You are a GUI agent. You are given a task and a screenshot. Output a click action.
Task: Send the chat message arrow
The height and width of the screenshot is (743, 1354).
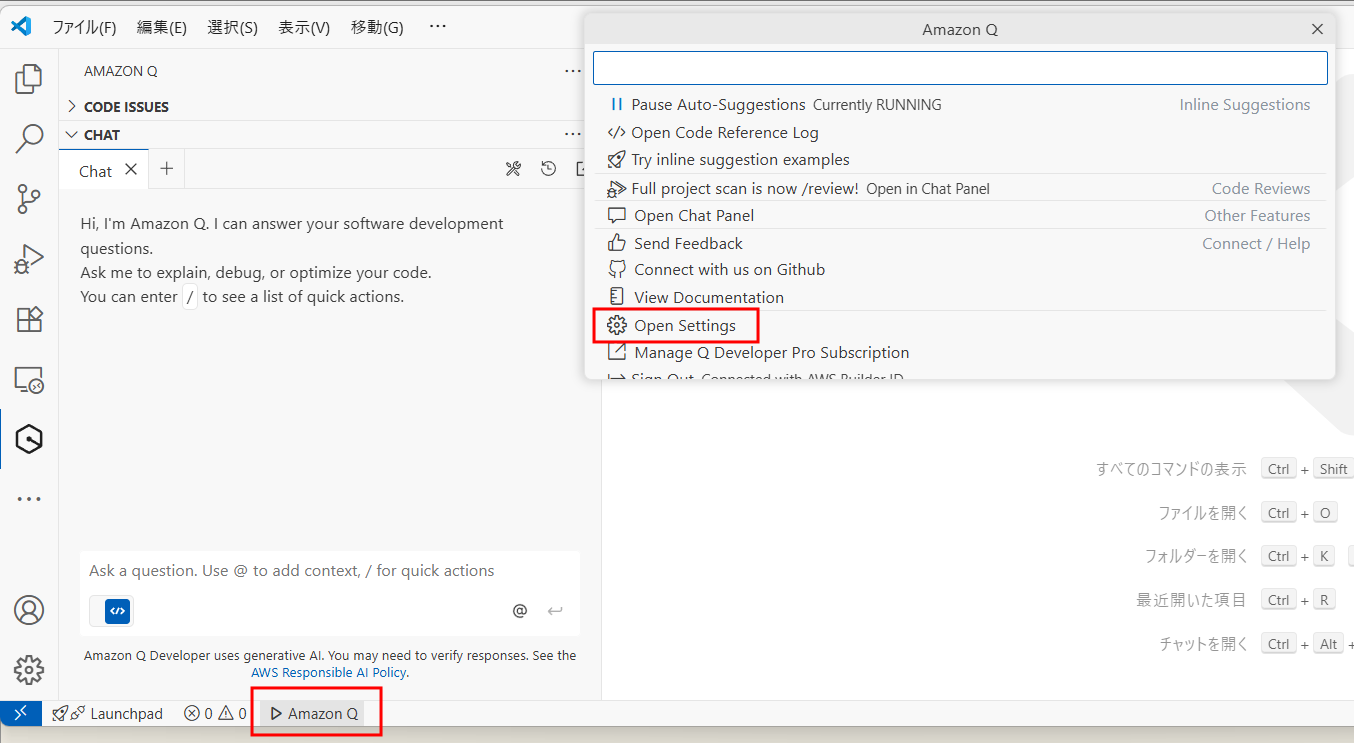(x=555, y=610)
